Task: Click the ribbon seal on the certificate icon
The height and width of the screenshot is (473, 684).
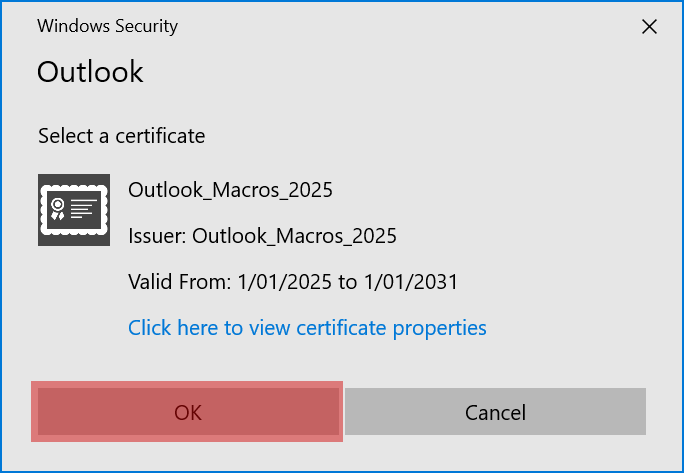Action: pos(59,209)
